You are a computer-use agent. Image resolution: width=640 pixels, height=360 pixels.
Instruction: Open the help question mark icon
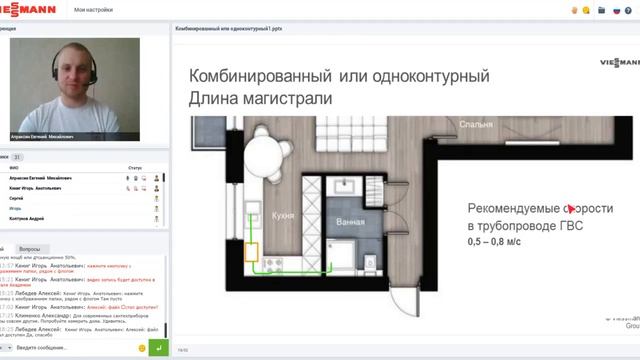click(x=628, y=10)
